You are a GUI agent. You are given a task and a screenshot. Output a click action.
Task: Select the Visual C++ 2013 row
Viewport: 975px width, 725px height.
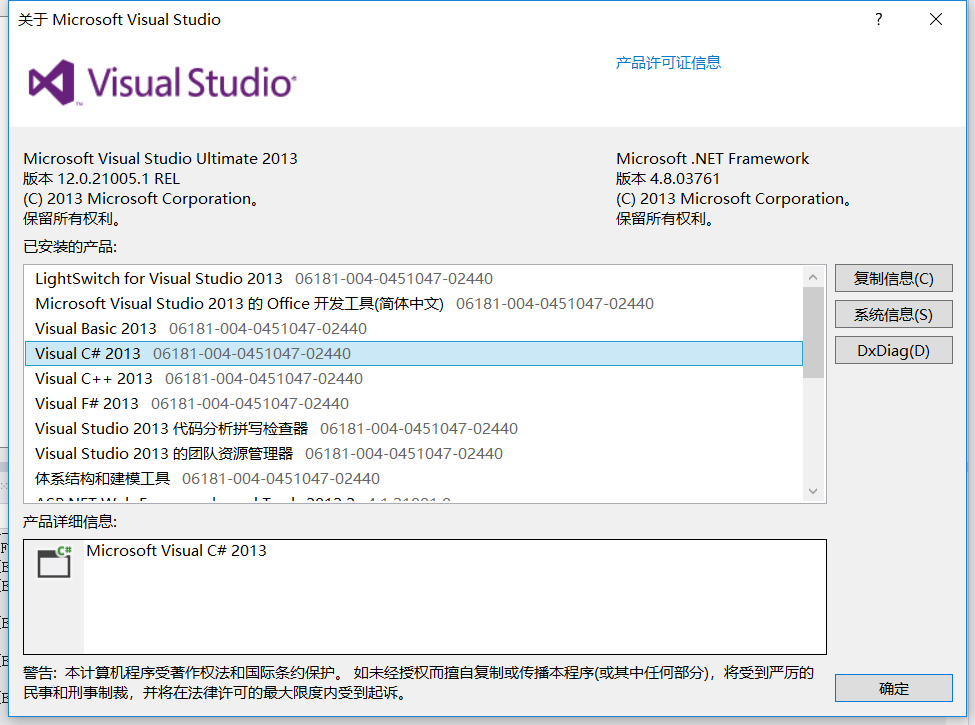[x=414, y=378]
